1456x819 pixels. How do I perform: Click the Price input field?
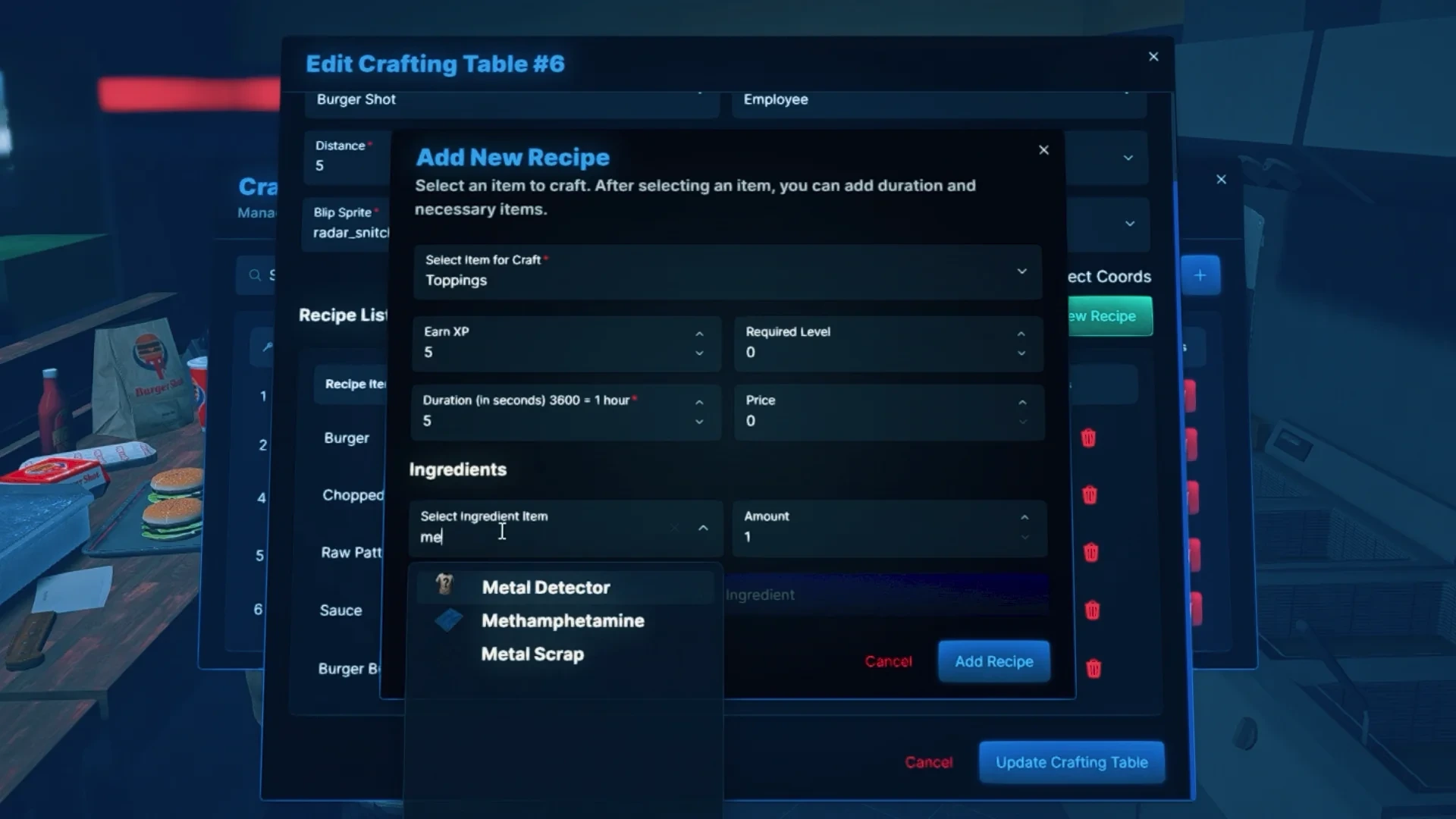[889, 413]
